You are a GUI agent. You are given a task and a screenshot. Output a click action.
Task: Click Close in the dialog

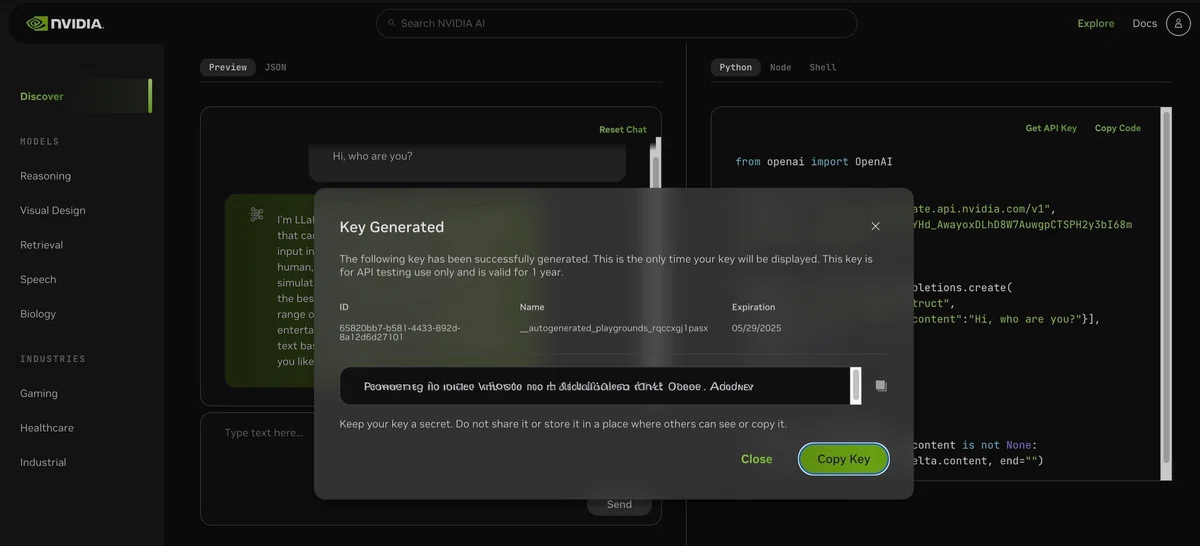click(x=757, y=459)
